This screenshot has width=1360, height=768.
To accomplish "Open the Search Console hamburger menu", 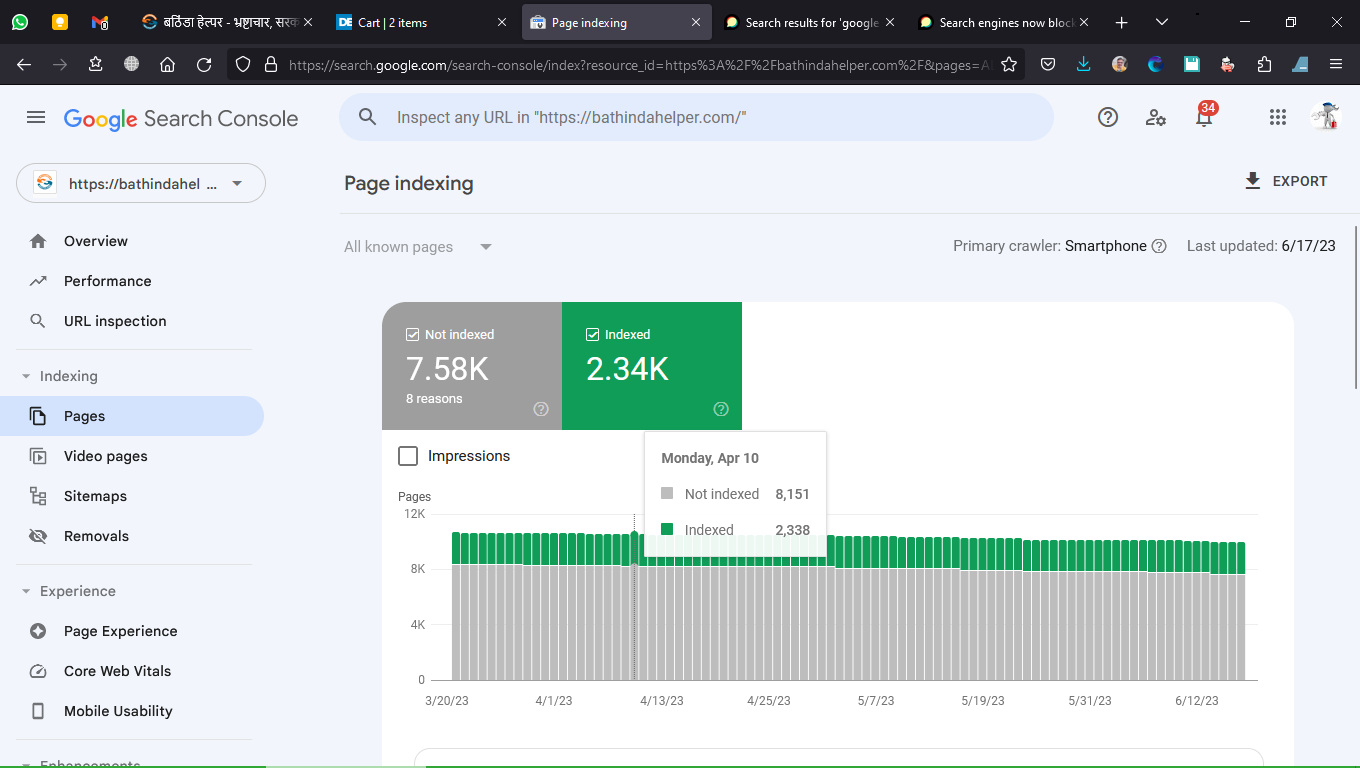I will coord(36,118).
